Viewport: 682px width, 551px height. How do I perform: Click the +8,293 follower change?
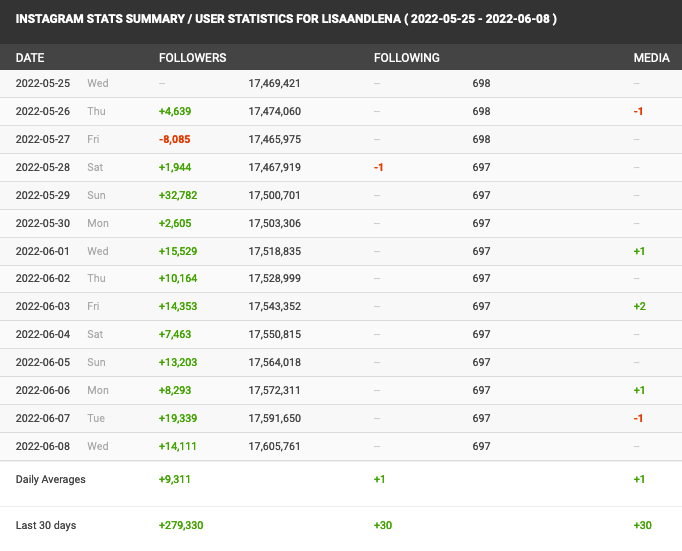coord(175,390)
